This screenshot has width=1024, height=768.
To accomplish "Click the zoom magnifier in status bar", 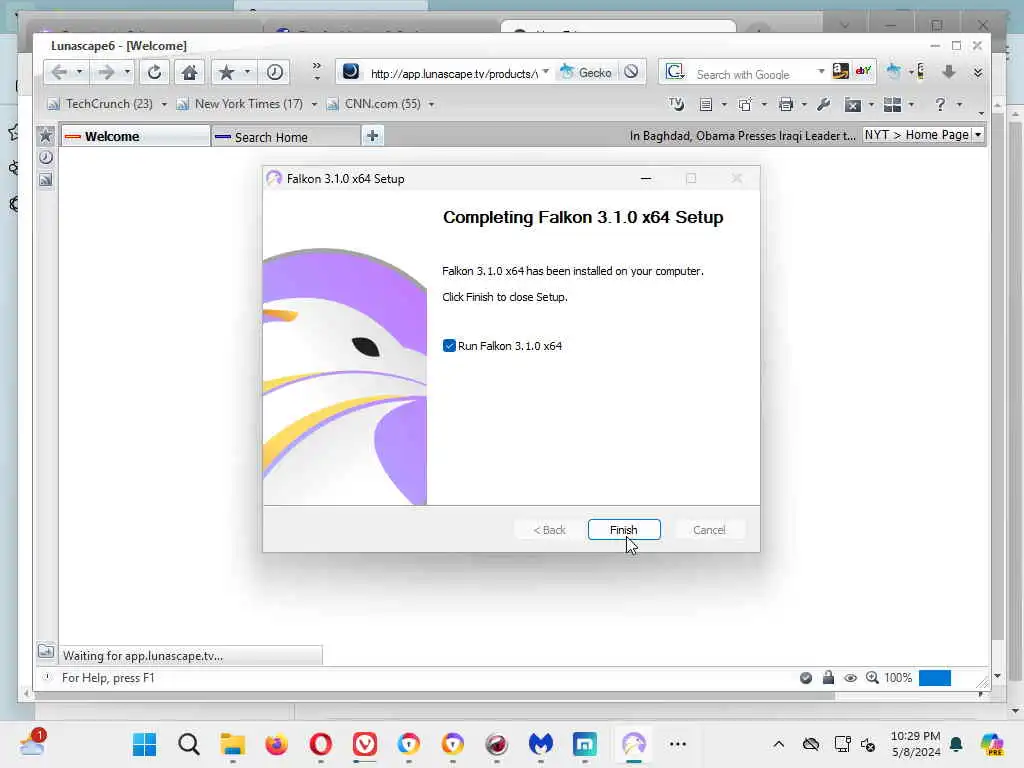I will point(872,677).
